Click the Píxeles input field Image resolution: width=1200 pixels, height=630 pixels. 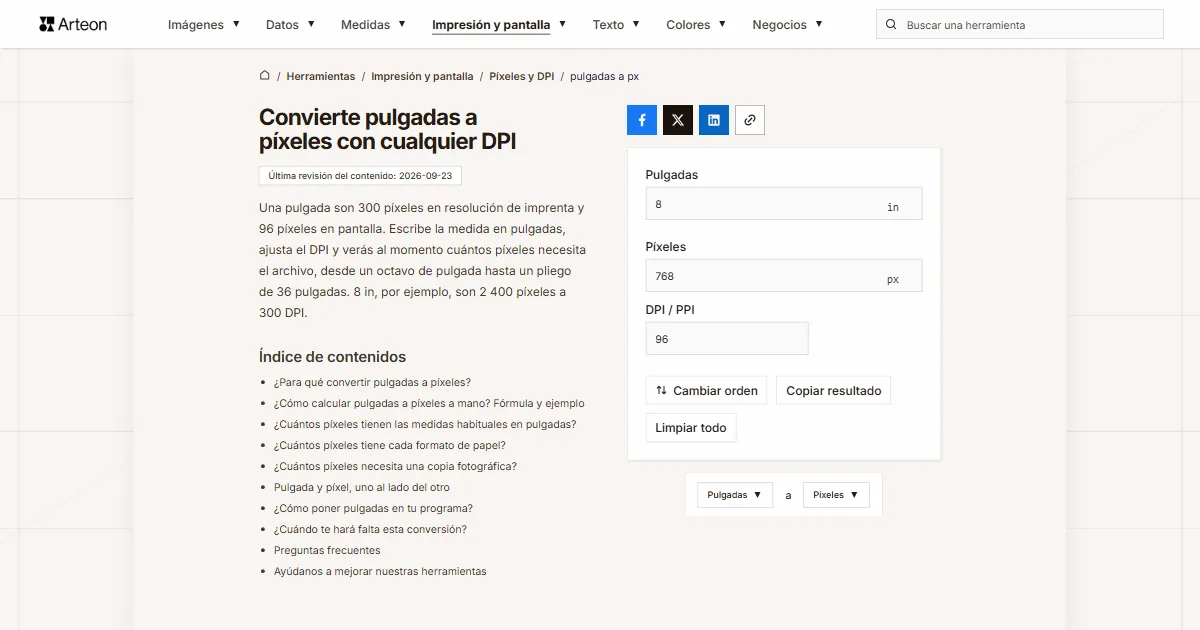(784, 276)
